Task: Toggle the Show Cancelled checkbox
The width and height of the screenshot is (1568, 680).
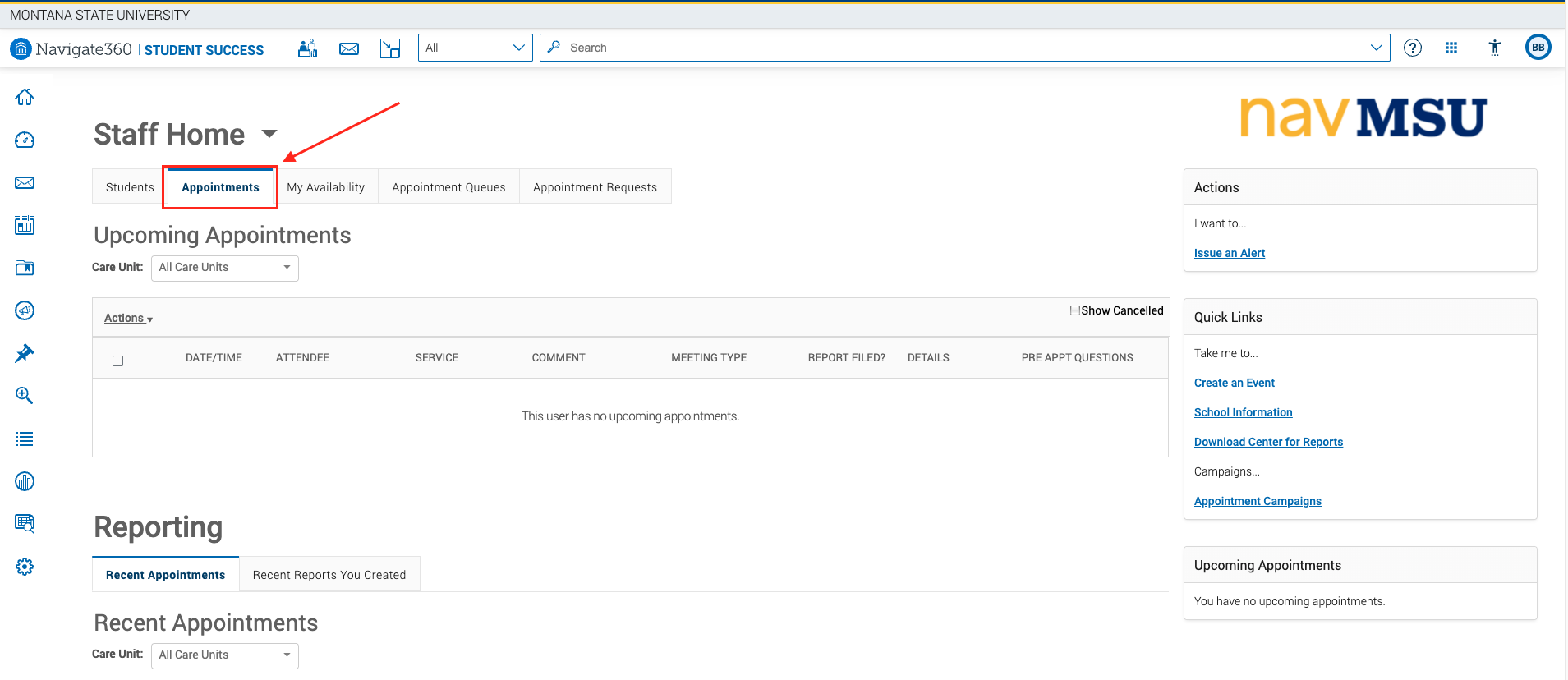Action: click(x=1074, y=310)
